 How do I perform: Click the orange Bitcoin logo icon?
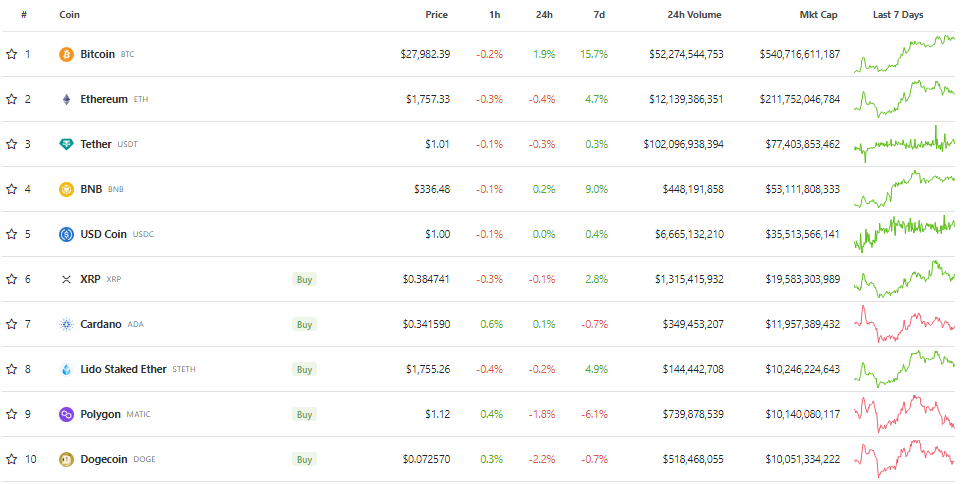coord(66,54)
